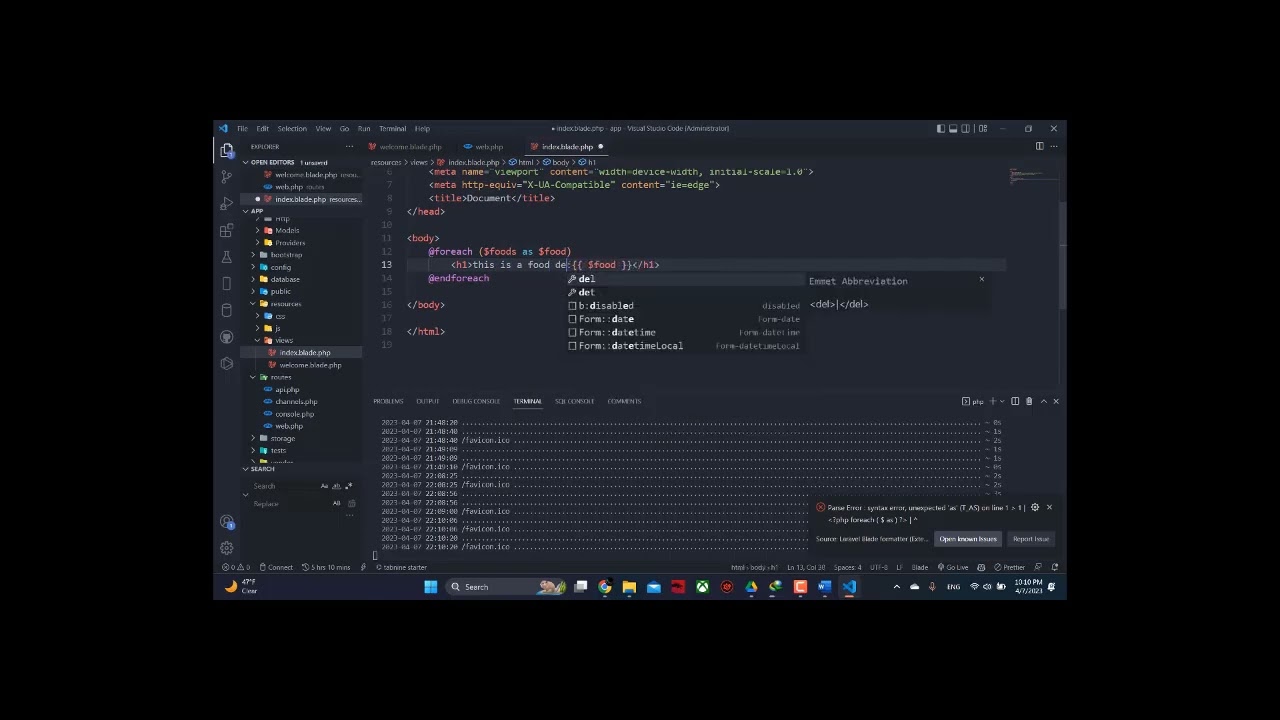The image size is (1280, 720).
Task: Open the File menu
Action: 242,128
